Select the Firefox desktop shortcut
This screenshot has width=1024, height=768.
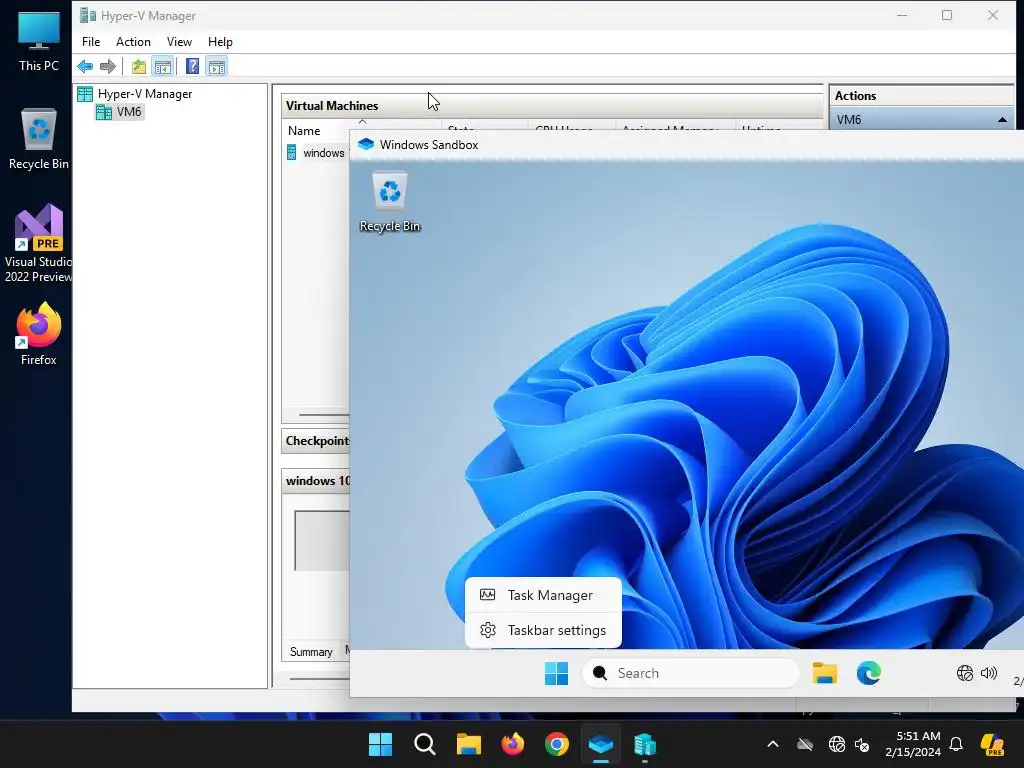pyautogui.click(x=39, y=334)
